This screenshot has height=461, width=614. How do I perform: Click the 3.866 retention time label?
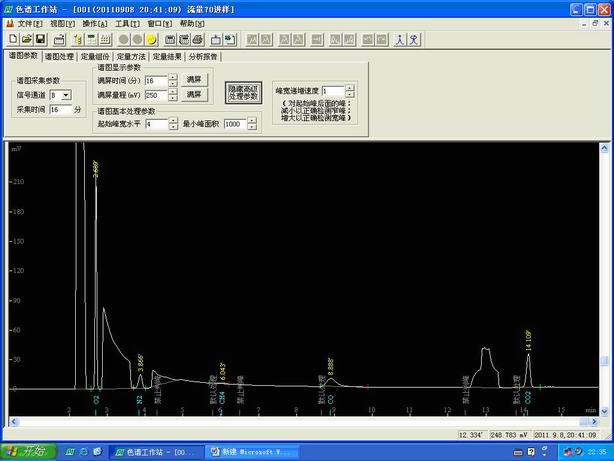pyautogui.click(x=141, y=363)
